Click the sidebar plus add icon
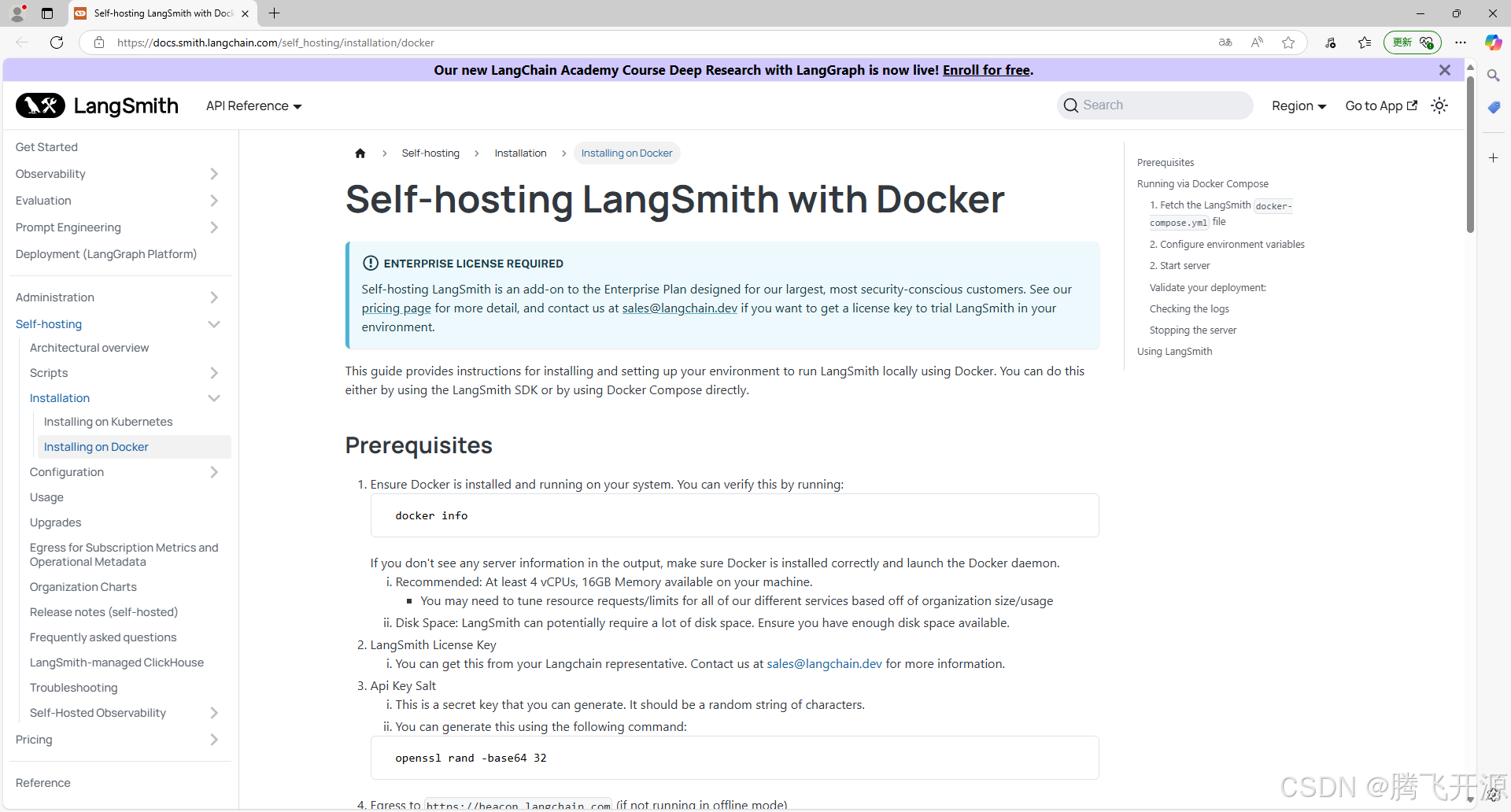 point(1493,158)
